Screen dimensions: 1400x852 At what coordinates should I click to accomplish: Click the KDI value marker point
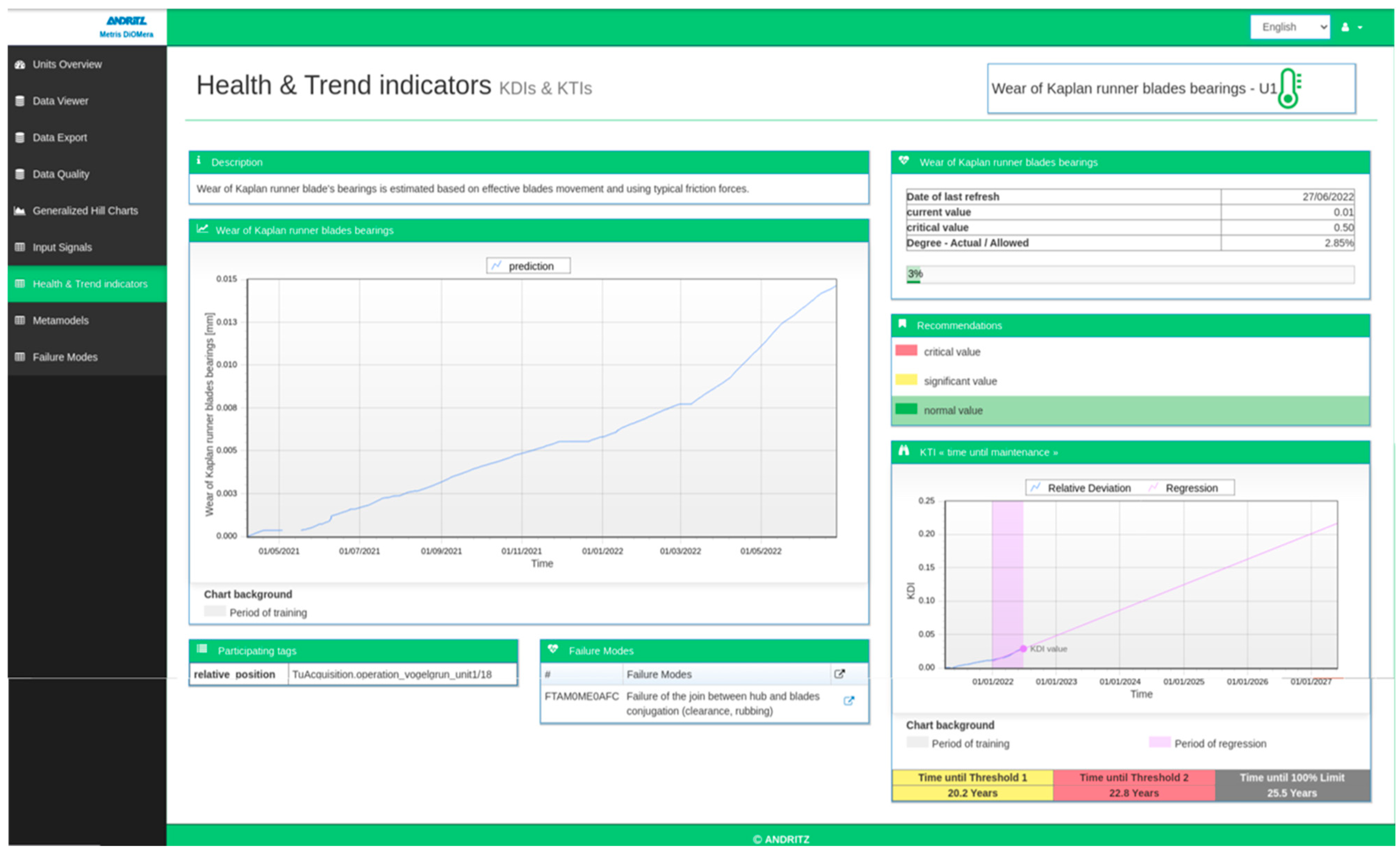[1023, 648]
